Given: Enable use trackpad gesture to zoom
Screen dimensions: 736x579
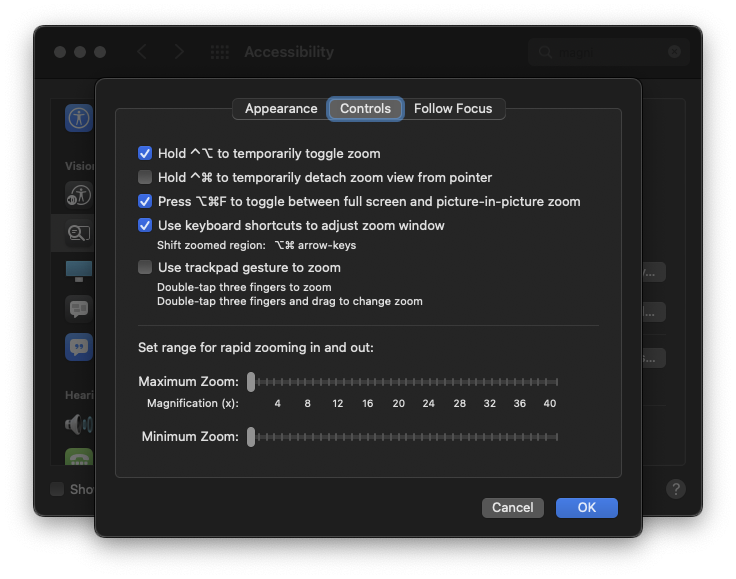Looking at the screenshot, I should point(145,268).
